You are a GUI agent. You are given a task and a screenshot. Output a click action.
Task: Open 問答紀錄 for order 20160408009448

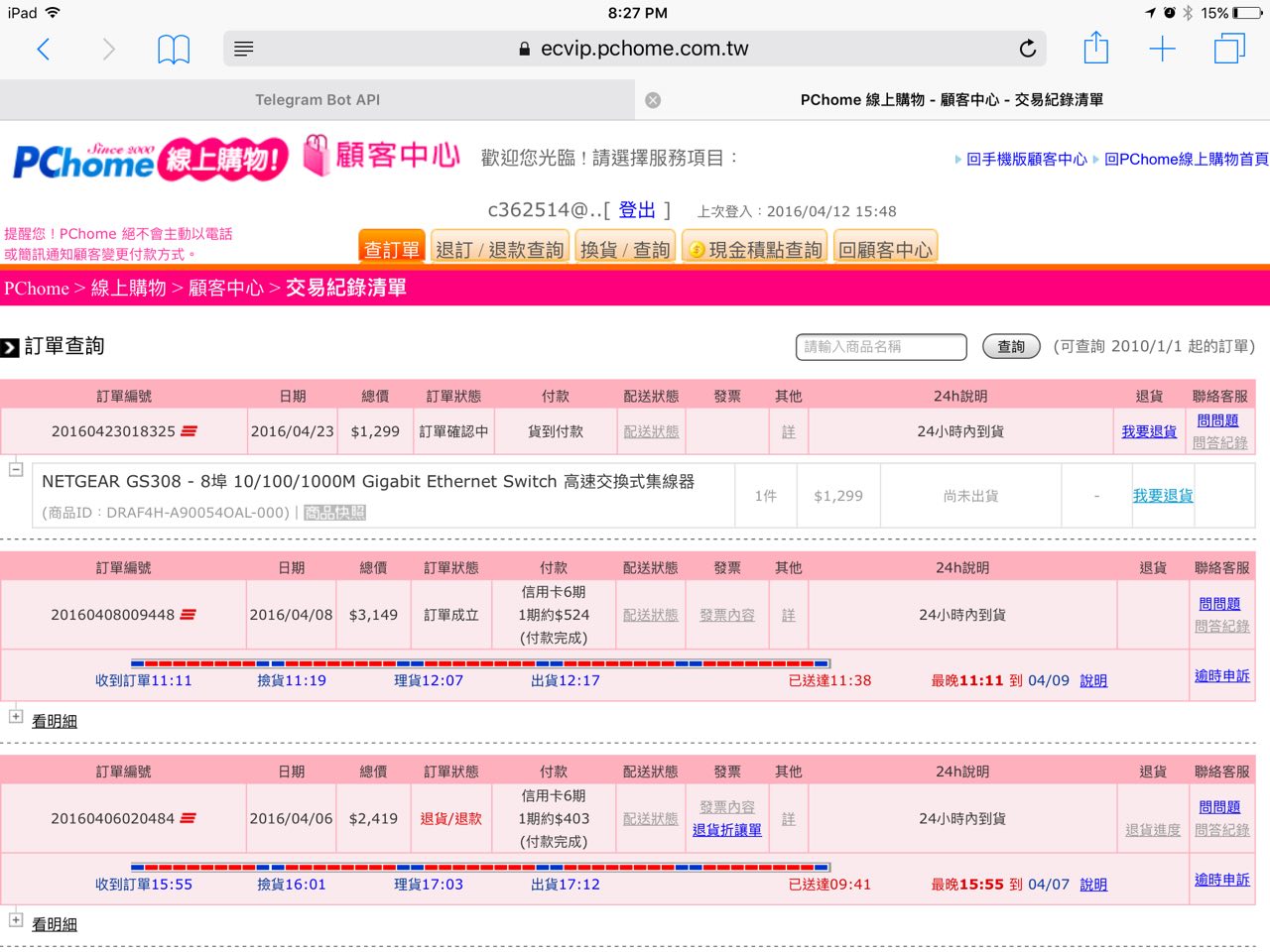point(1222,627)
